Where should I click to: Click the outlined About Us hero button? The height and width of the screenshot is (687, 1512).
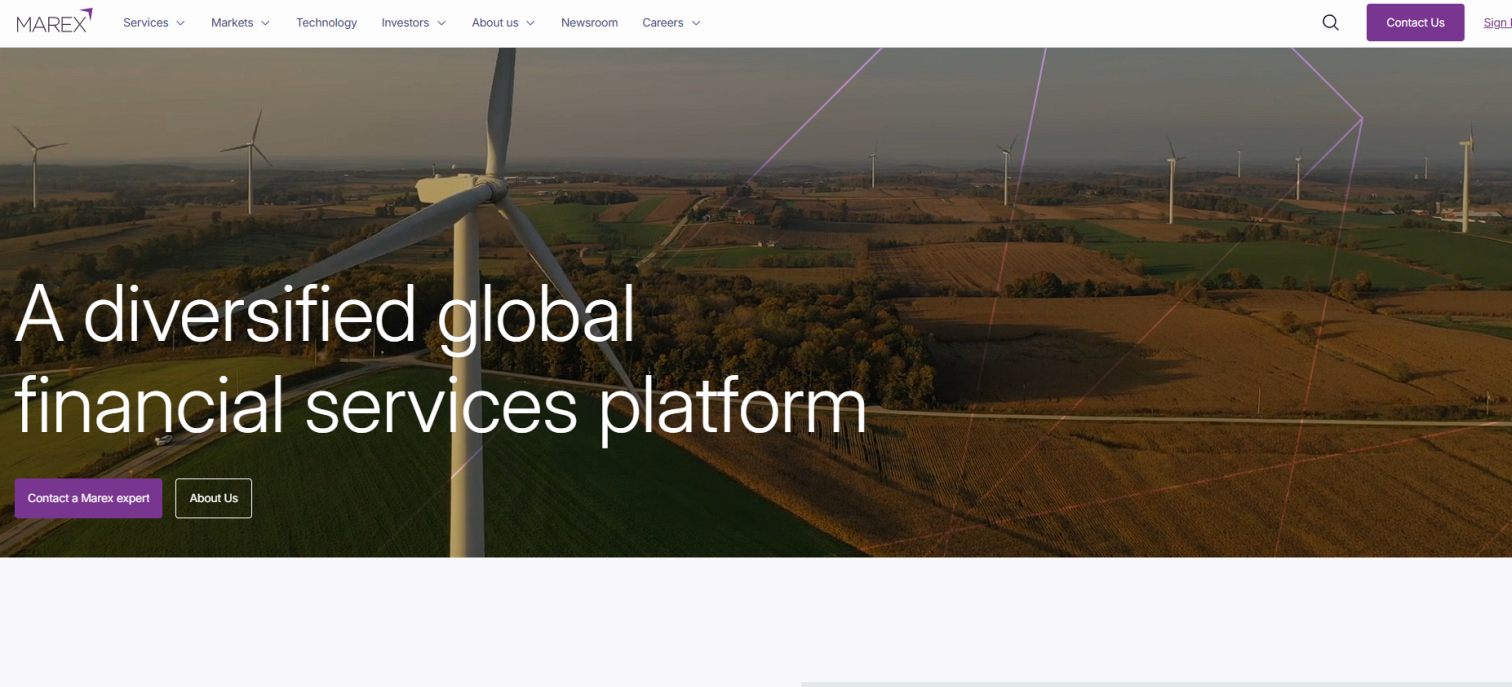pyautogui.click(x=214, y=498)
